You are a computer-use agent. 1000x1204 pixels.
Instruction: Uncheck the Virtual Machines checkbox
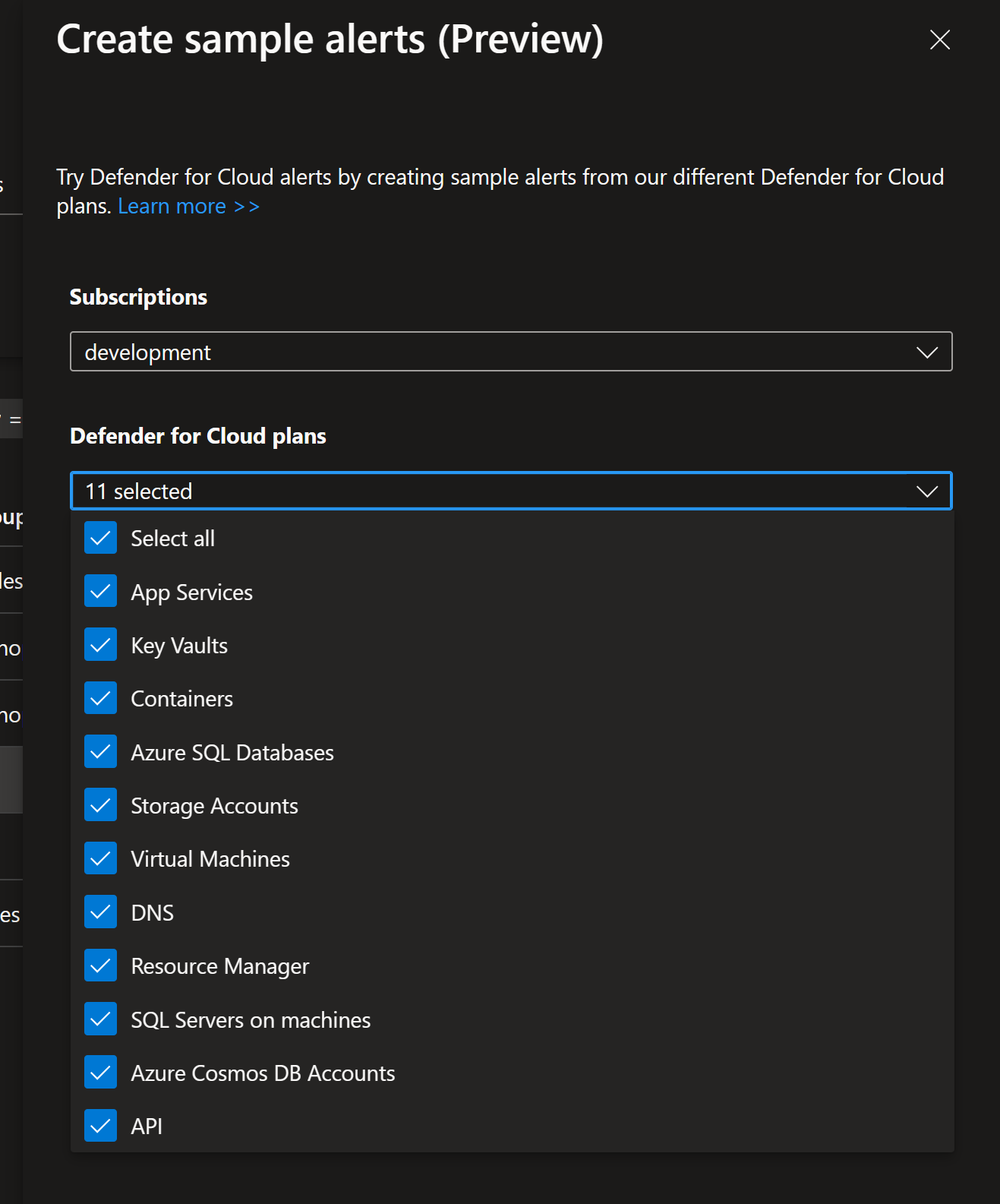100,859
